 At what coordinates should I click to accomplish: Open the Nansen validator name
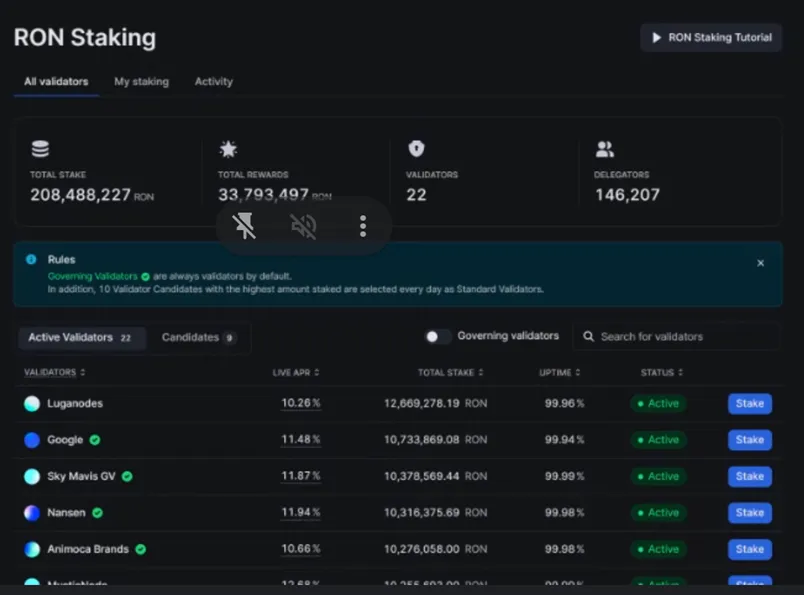tap(66, 513)
